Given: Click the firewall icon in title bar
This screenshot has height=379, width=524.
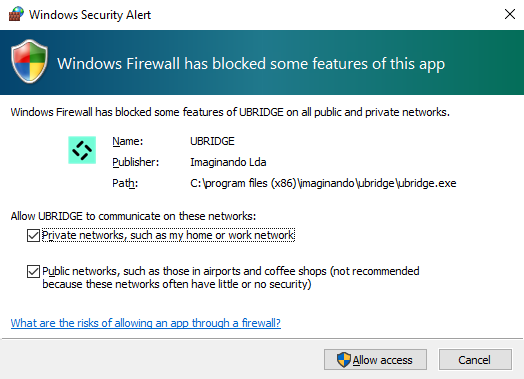Looking at the screenshot, I should coord(16,14).
